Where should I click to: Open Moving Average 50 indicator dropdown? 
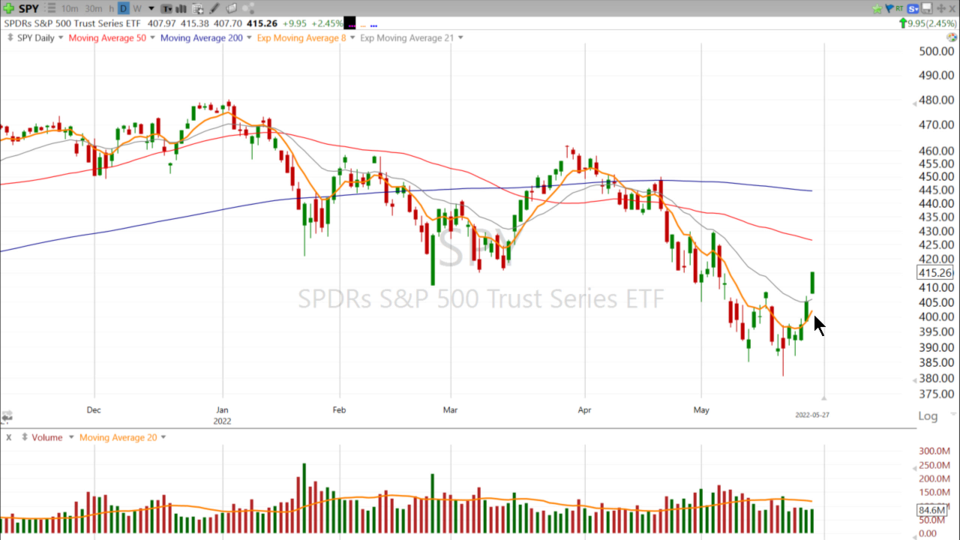[107, 38]
